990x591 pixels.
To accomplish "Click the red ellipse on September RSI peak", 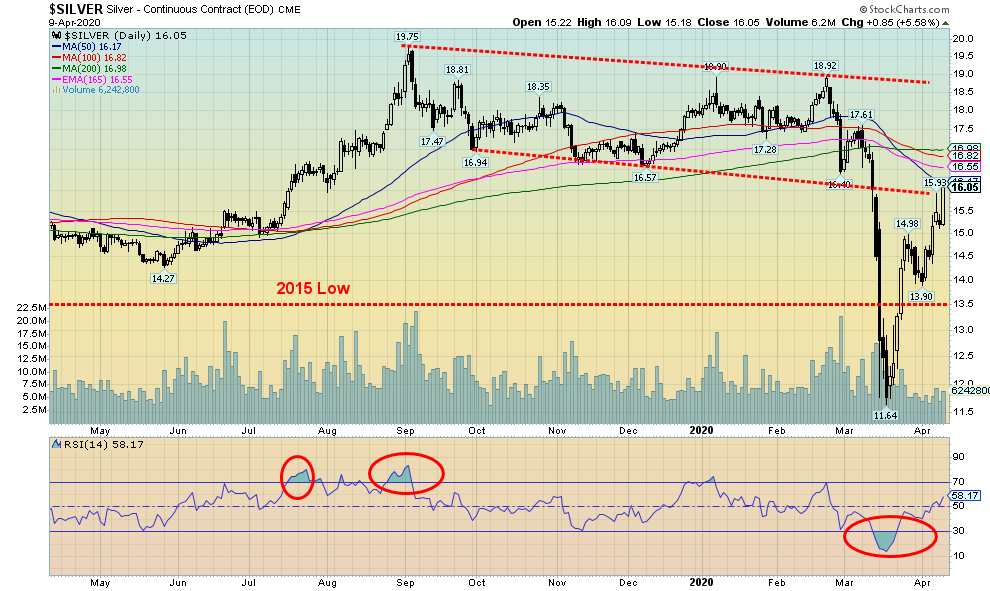I will coord(405,473).
